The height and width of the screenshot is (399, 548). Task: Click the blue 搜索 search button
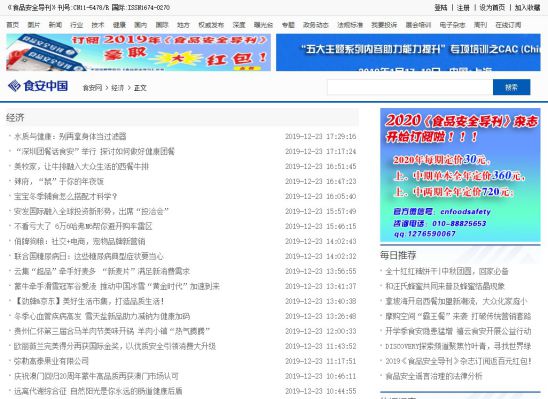511,87
